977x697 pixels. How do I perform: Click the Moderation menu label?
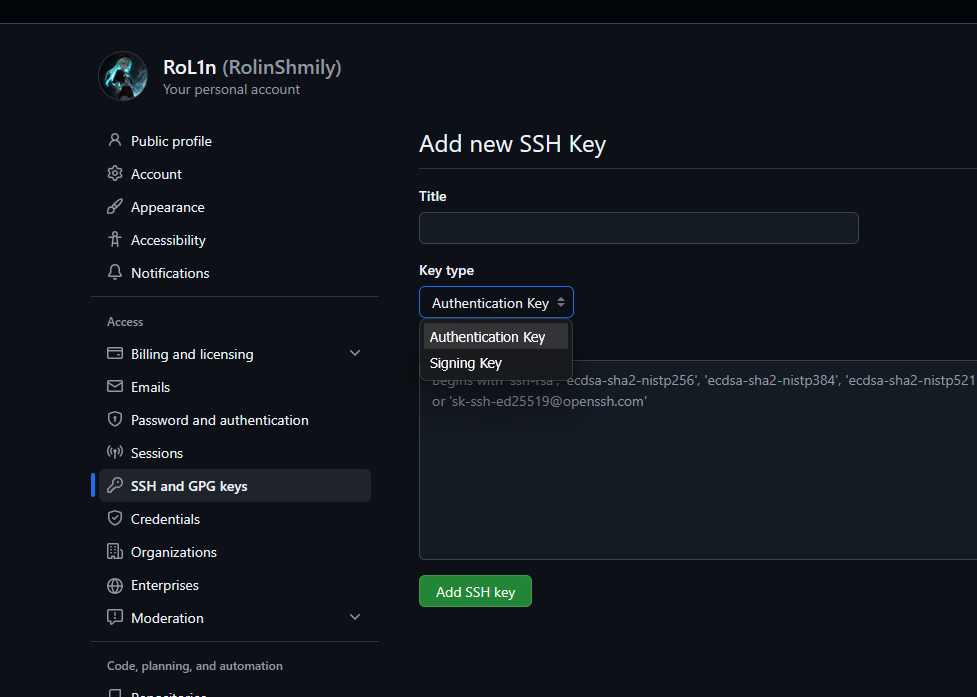[167, 618]
